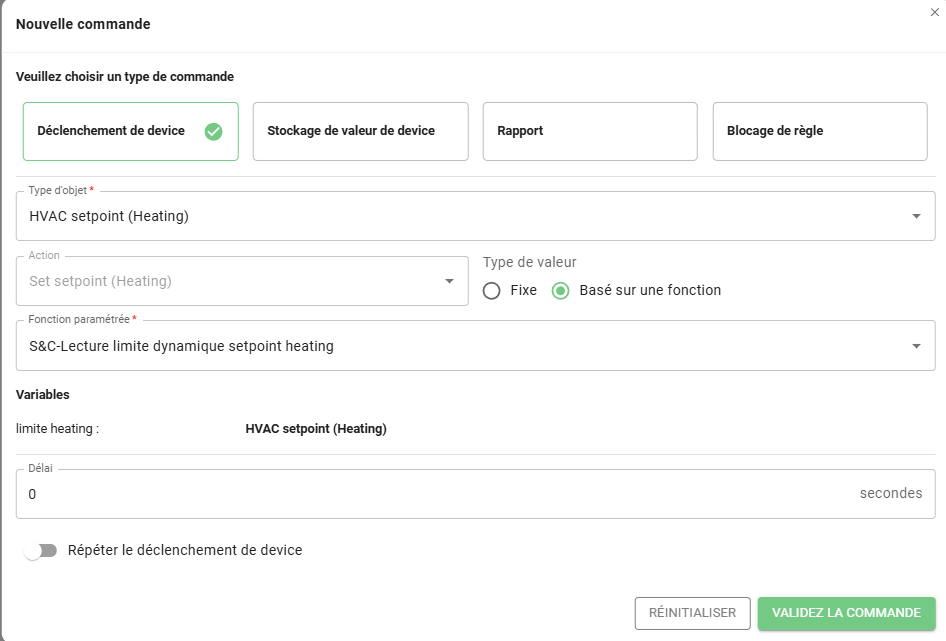The image size is (946, 641).
Task: Click the Action field dropdown arrow
Action: [x=449, y=281]
